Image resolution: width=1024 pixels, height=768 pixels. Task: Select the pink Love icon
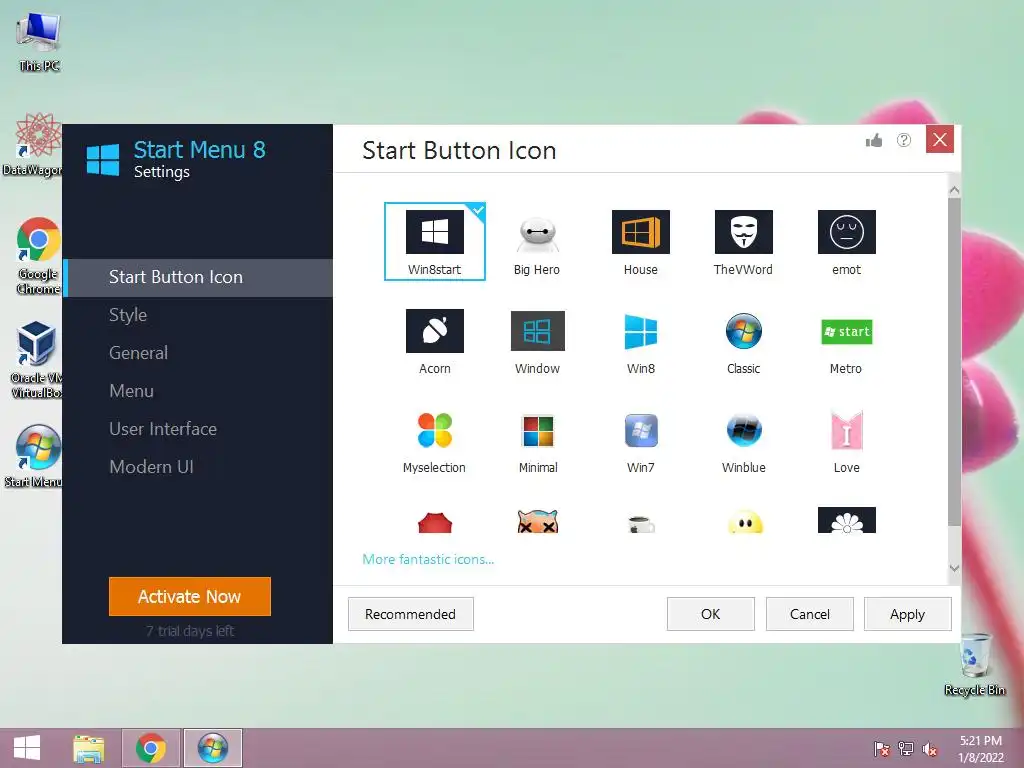pyautogui.click(x=846, y=440)
